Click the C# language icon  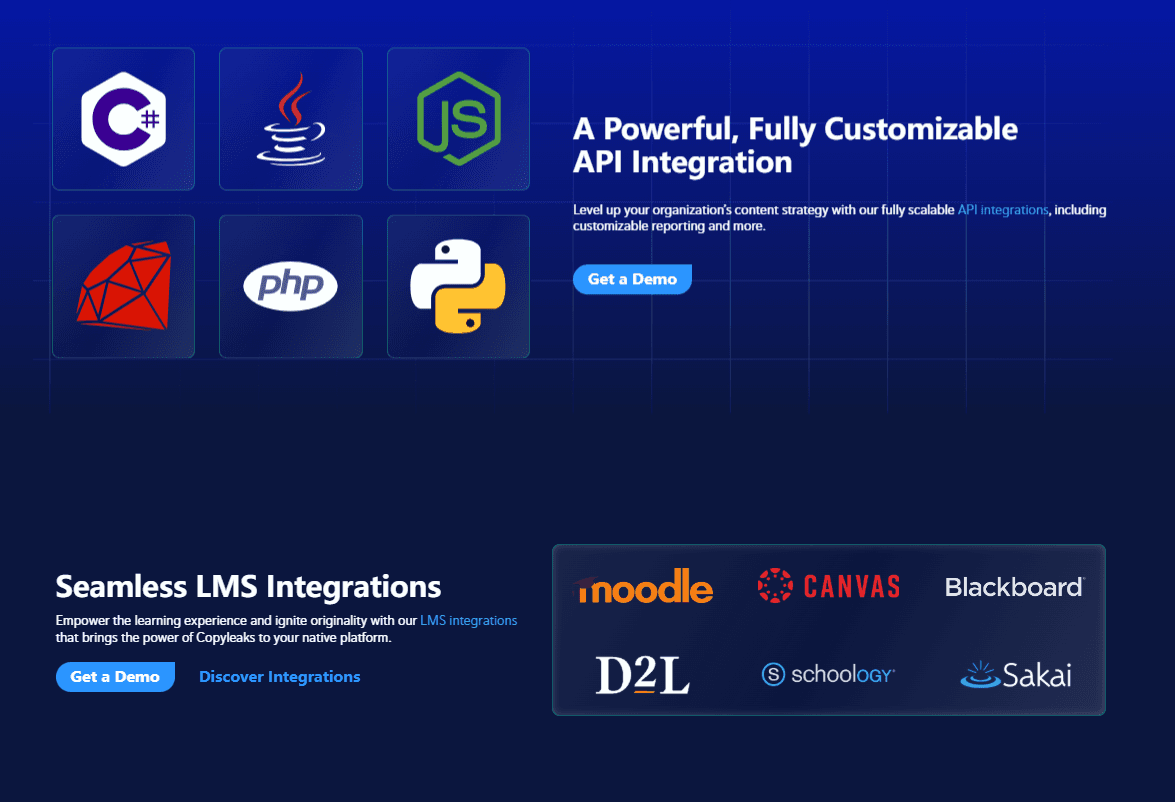pos(123,119)
